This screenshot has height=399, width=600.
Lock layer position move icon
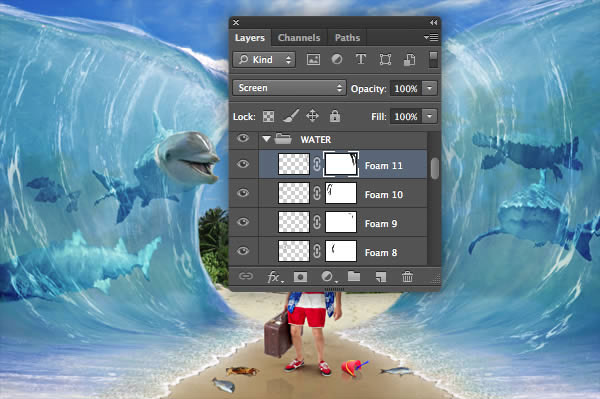[x=313, y=116]
